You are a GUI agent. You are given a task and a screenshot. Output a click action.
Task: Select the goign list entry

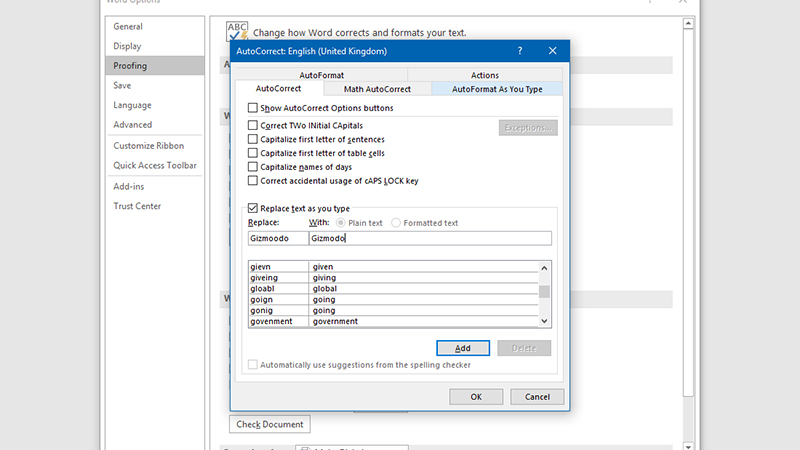393,299
